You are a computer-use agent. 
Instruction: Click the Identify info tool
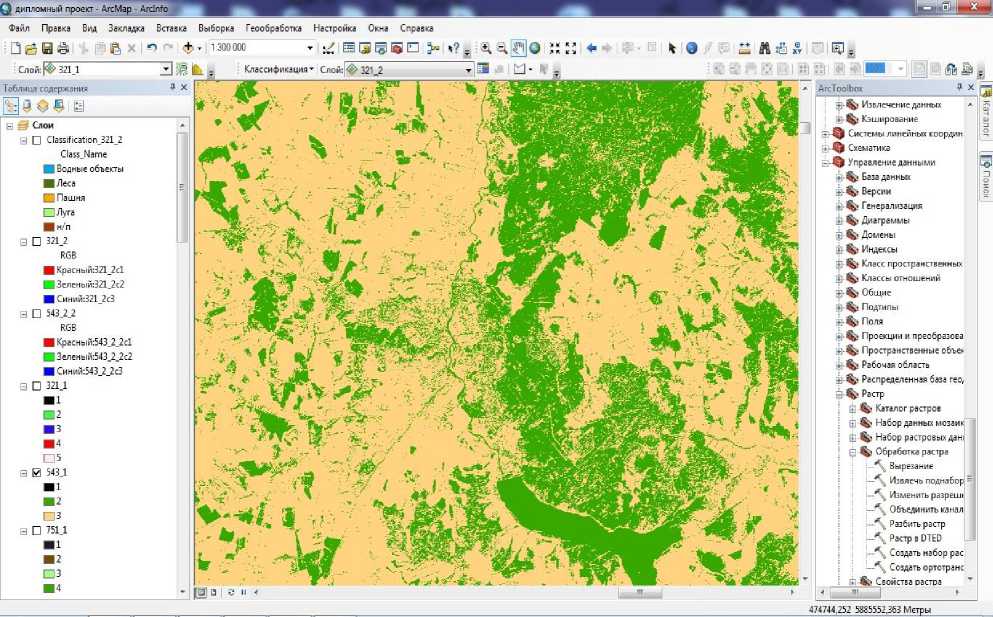pyautogui.click(x=691, y=48)
